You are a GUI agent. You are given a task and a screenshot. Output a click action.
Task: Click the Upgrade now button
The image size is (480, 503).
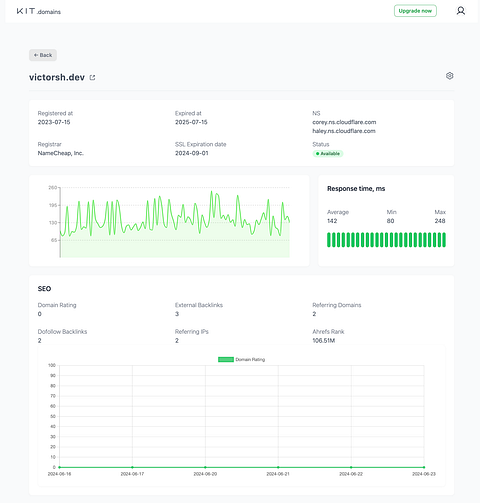pyautogui.click(x=415, y=11)
